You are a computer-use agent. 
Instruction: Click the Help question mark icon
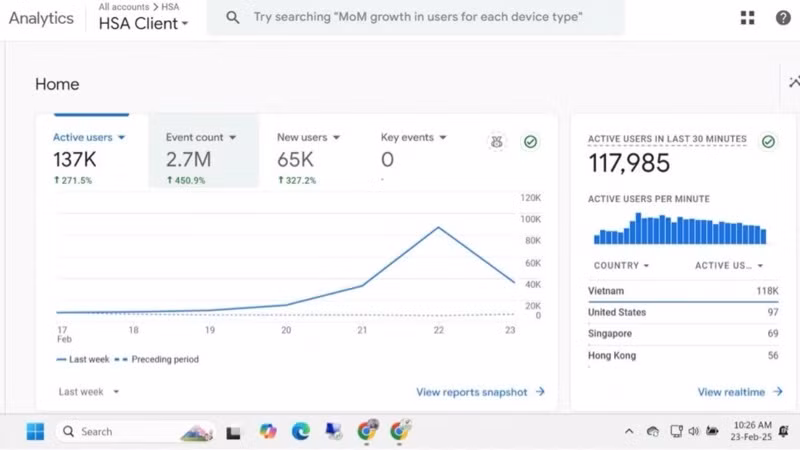pos(783,18)
